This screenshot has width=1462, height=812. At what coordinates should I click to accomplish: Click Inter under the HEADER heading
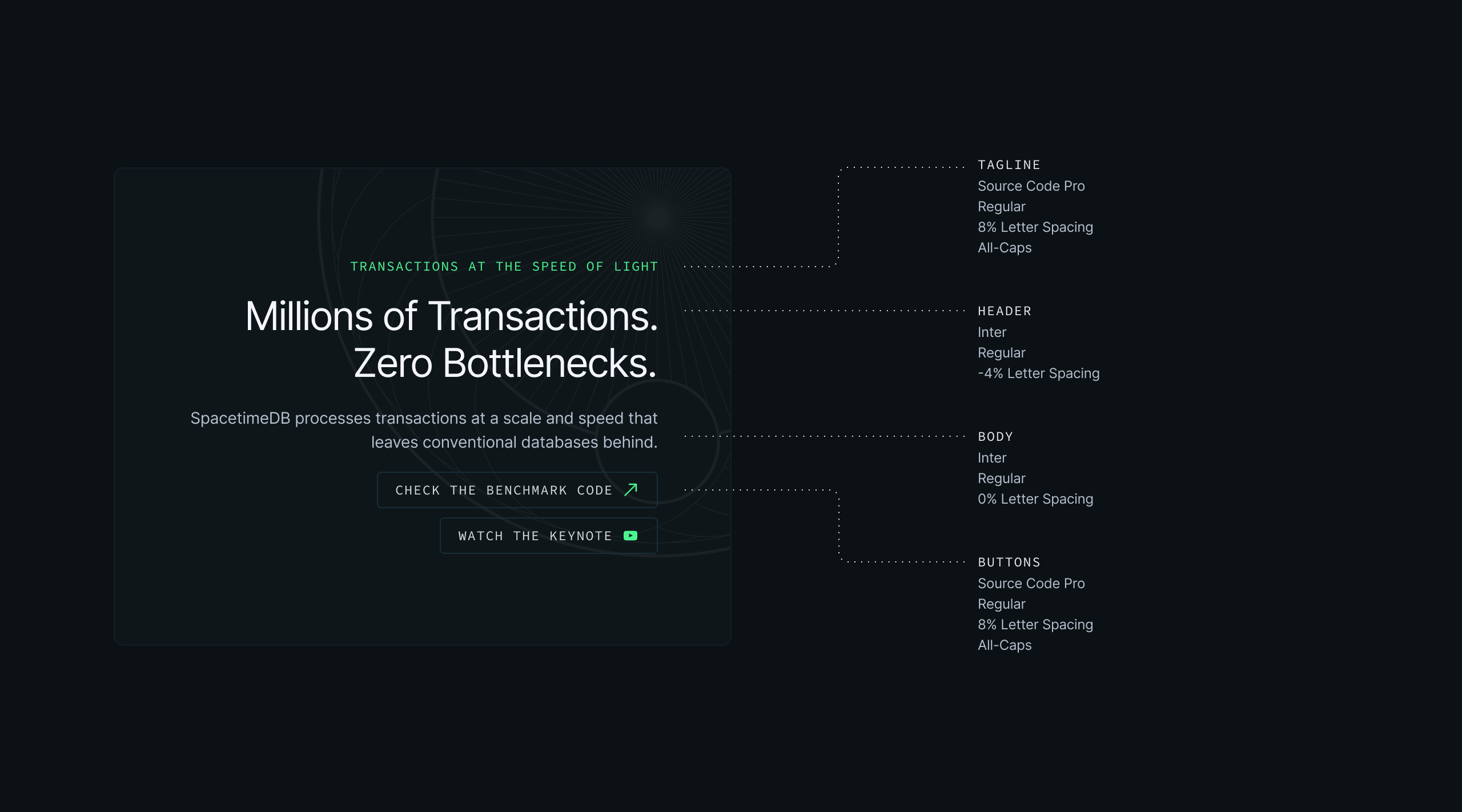pos(991,332)
